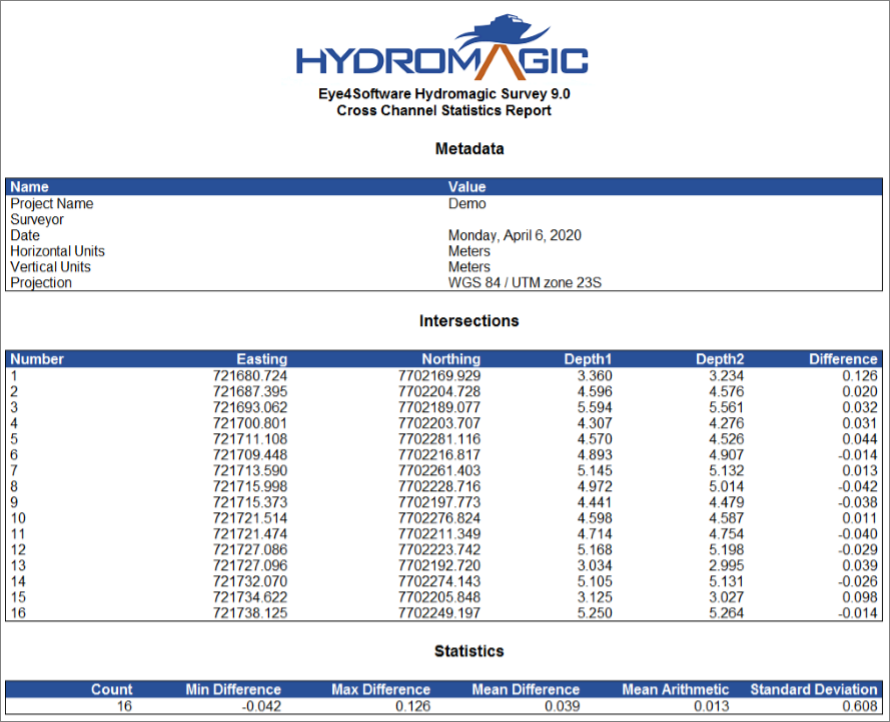Select the projection 'WGS 84 / UTM zone 23S'

tap(524, 283)
